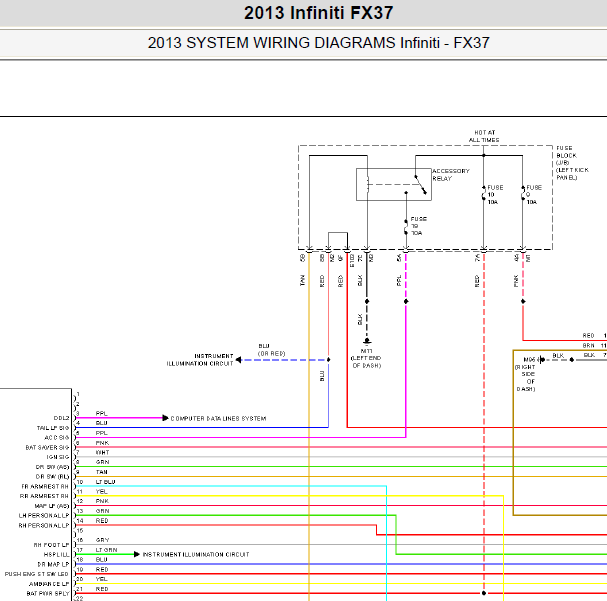This screenshot has height=601, width=607.
Task: Click the 'BLU' wire label at pin 18
Action: 101,560
